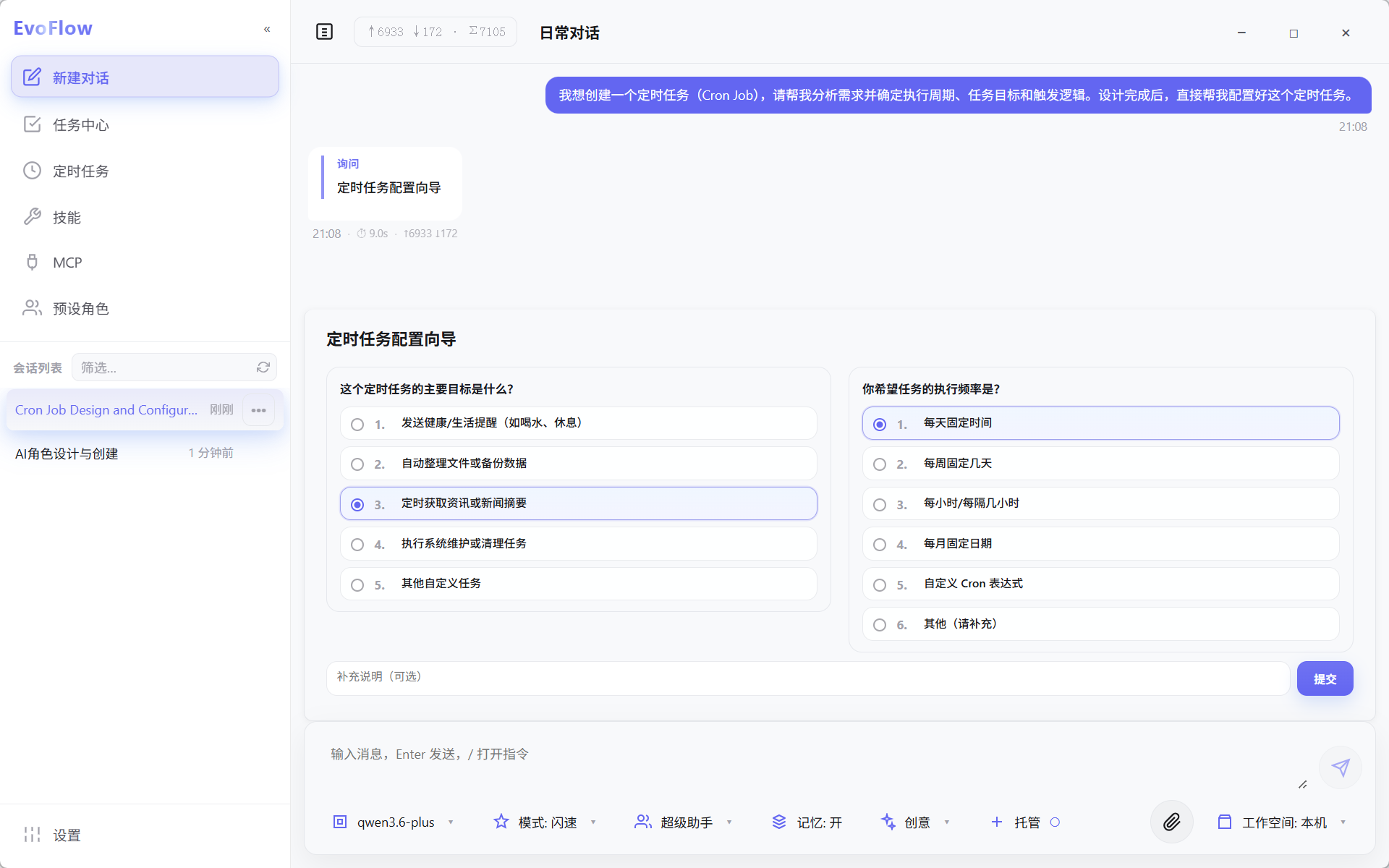The image size is (1389, 868).
Task: Select frequency option 每天固定时间
Action: point(1100,423)
